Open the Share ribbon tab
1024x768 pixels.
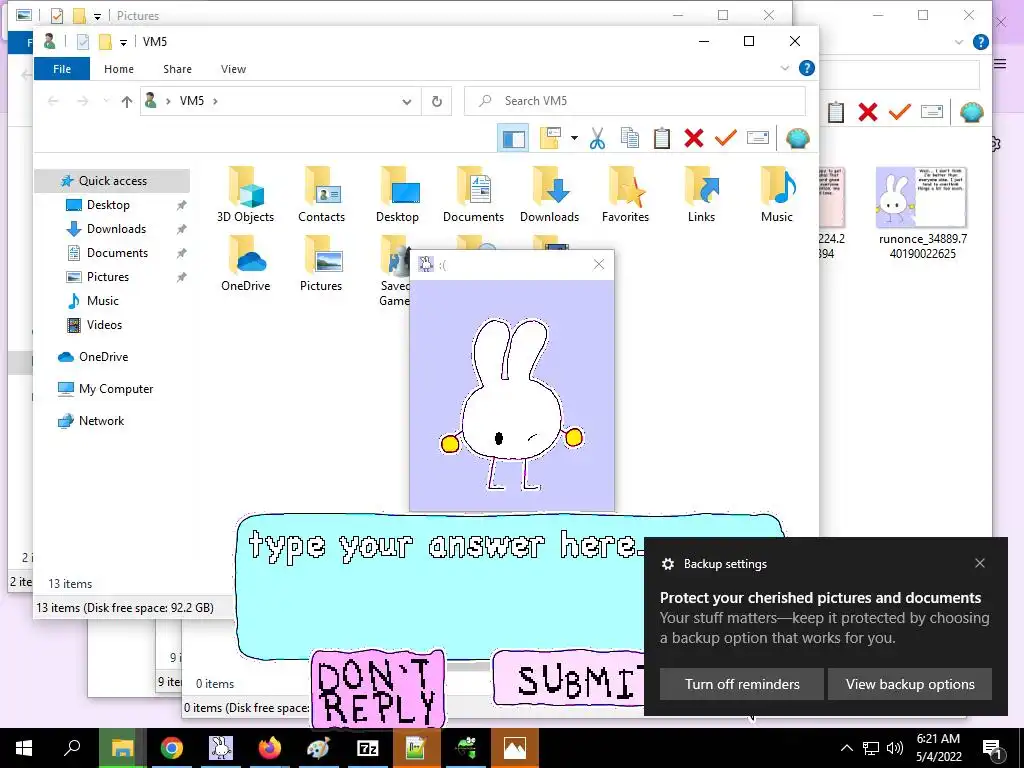[178, 69]
